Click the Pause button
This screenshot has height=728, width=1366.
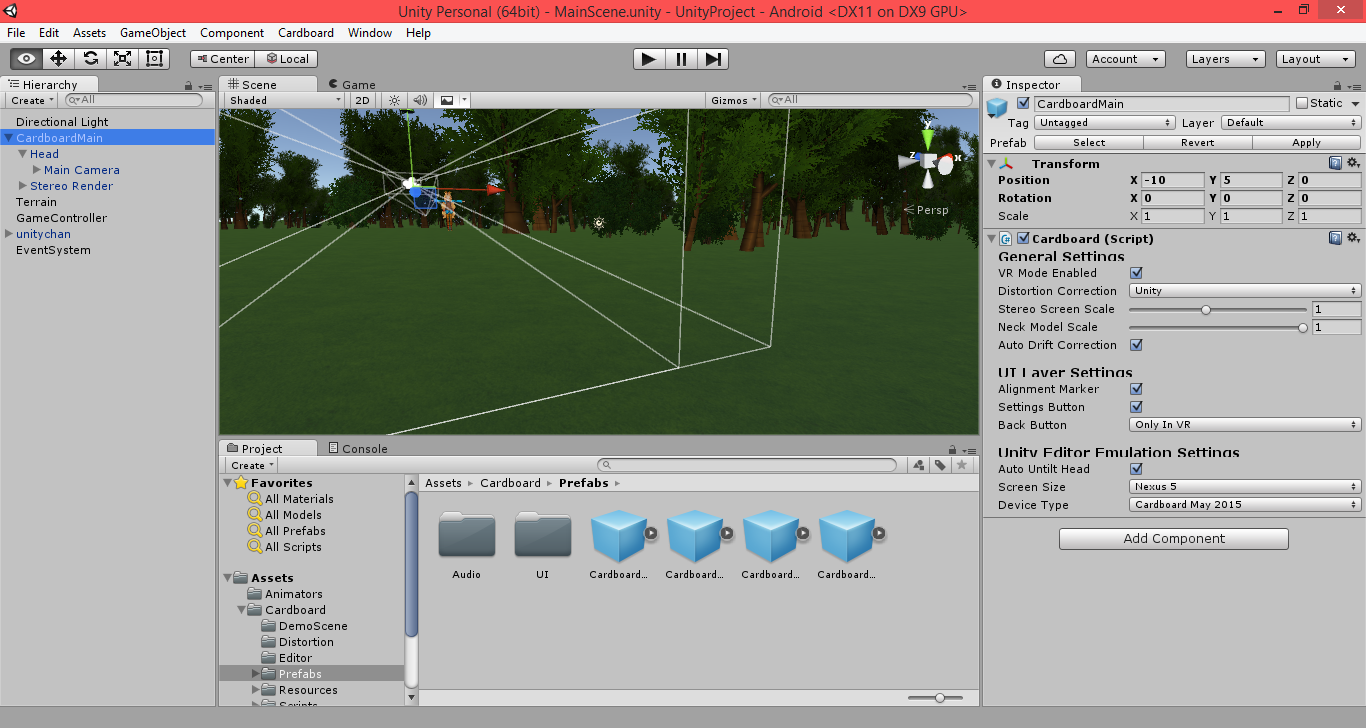click(681, 59)
